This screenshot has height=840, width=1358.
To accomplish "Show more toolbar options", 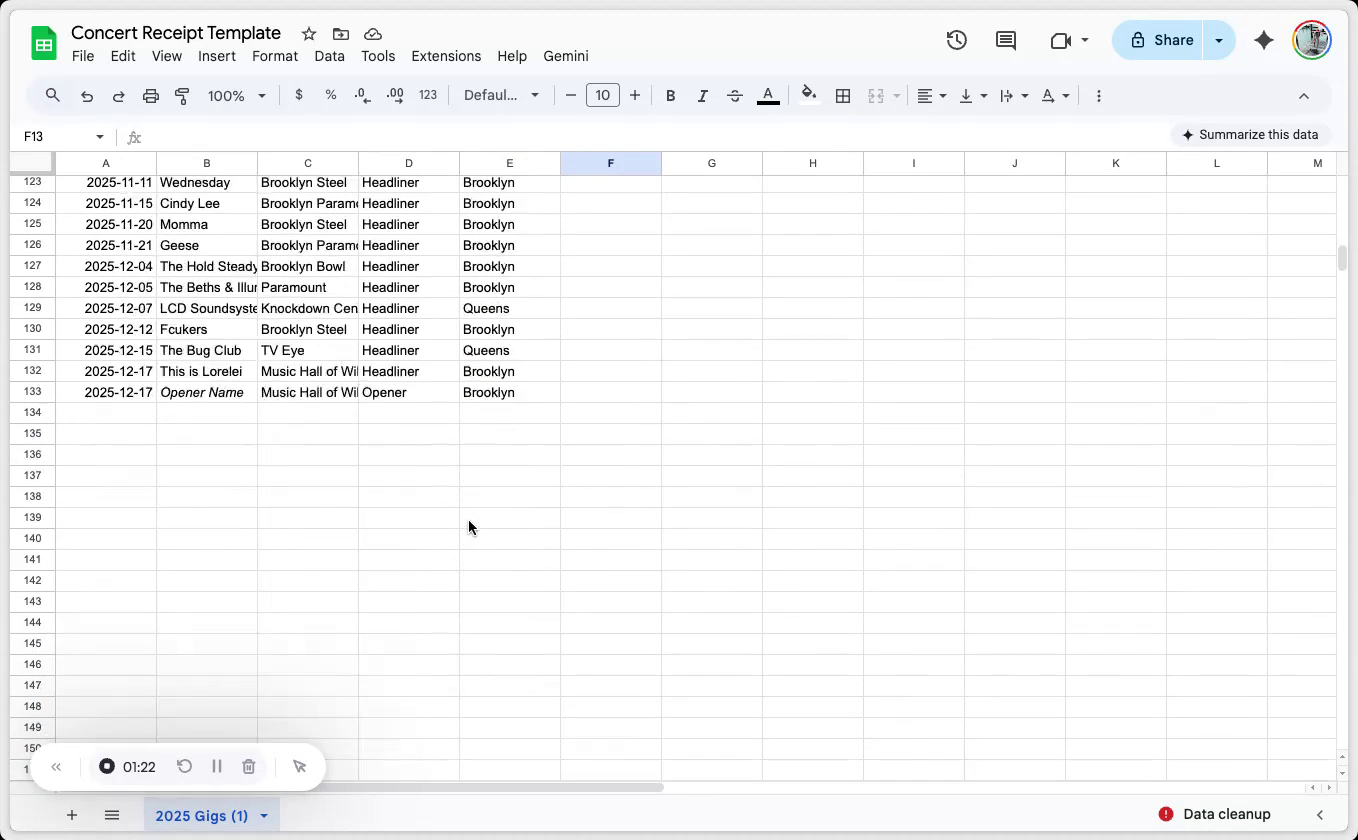I will tap(1099, 96).
